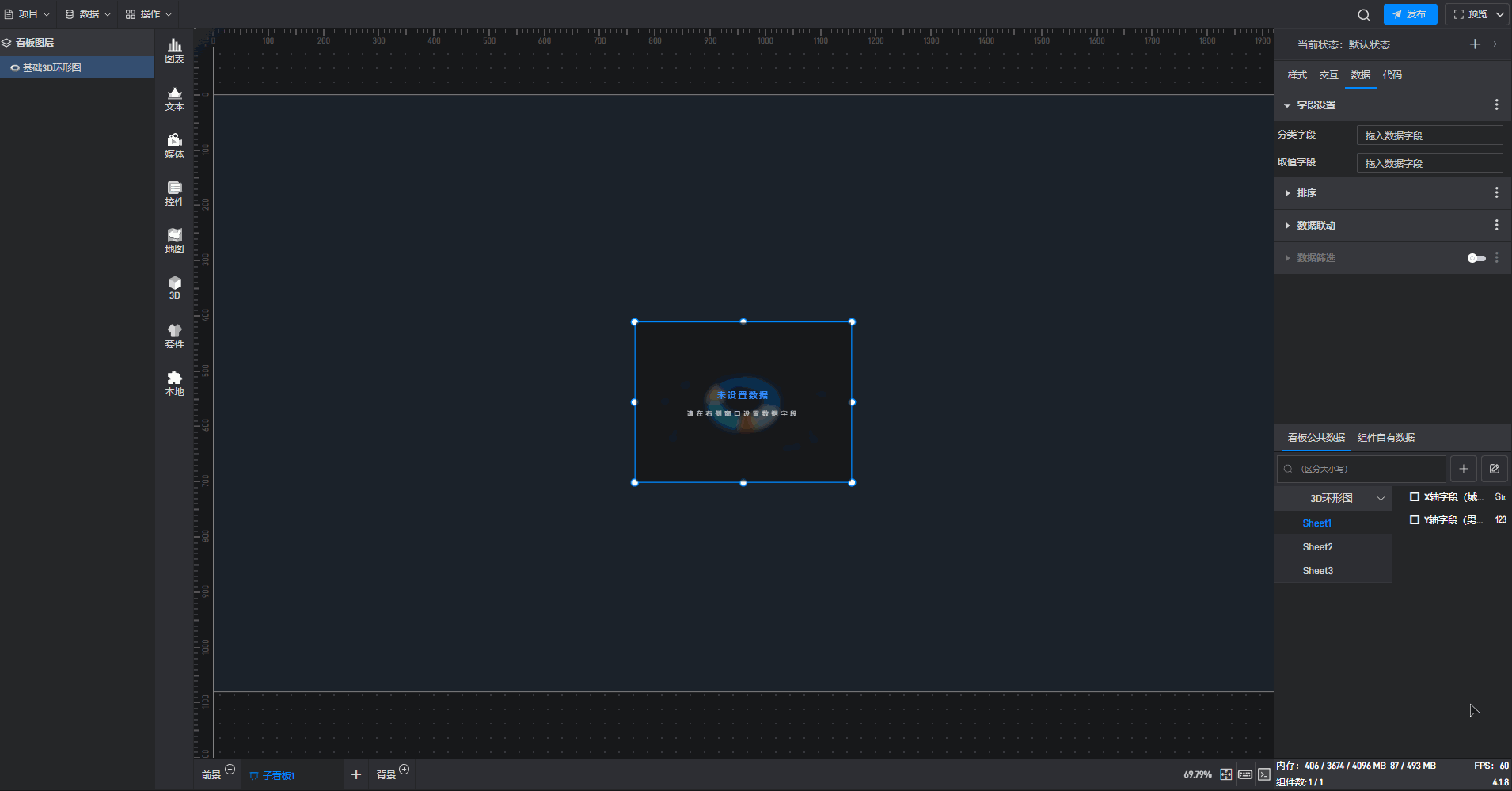
Task: Open the 操作 operations dropdown menu
Action: click(149, 14)
